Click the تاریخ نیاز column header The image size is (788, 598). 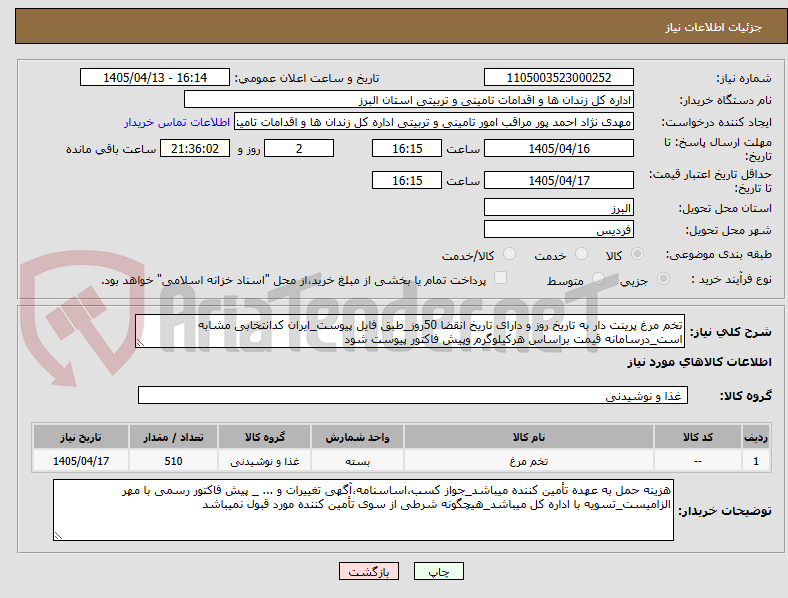coord(81,437)
